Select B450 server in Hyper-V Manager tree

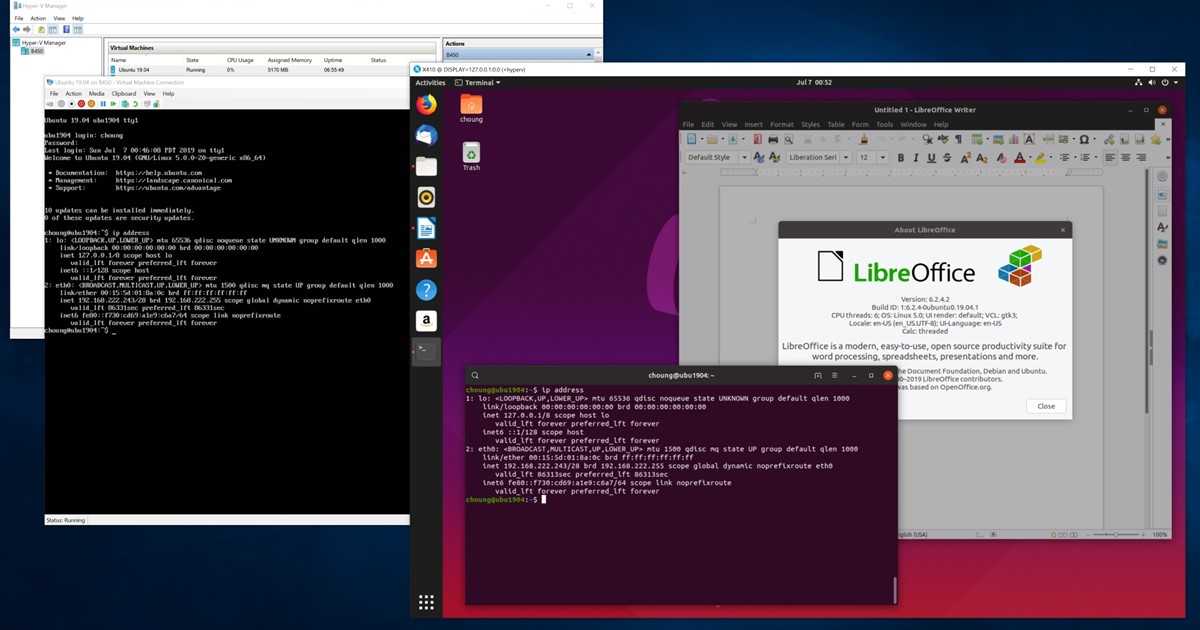(32, 51)
